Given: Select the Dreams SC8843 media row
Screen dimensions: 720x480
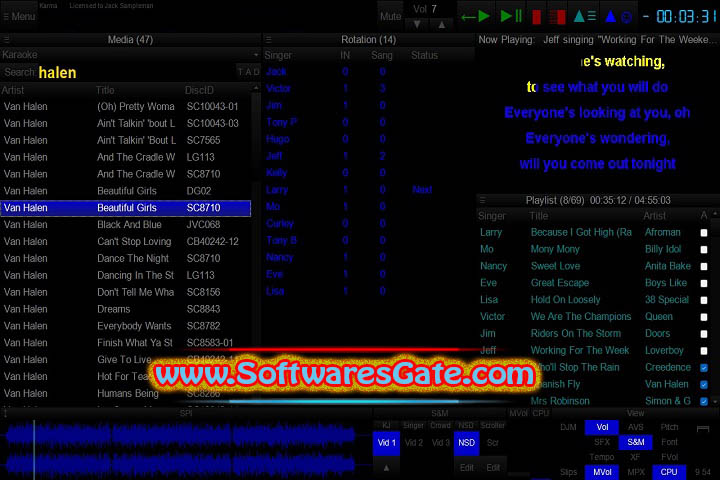Looking at the screenshot, I should (126, 309).
